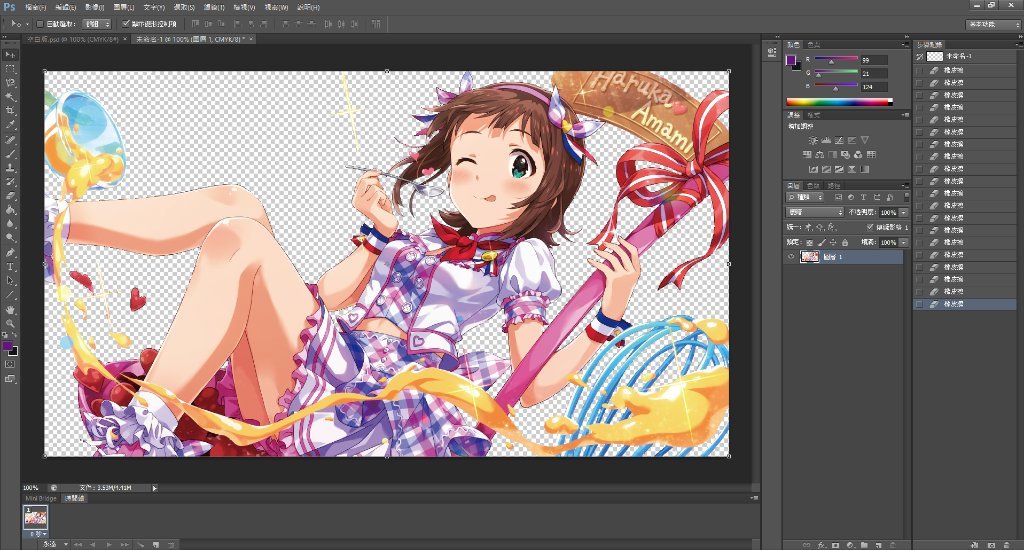
Task: Select the Brush tool
Action: 10,154
